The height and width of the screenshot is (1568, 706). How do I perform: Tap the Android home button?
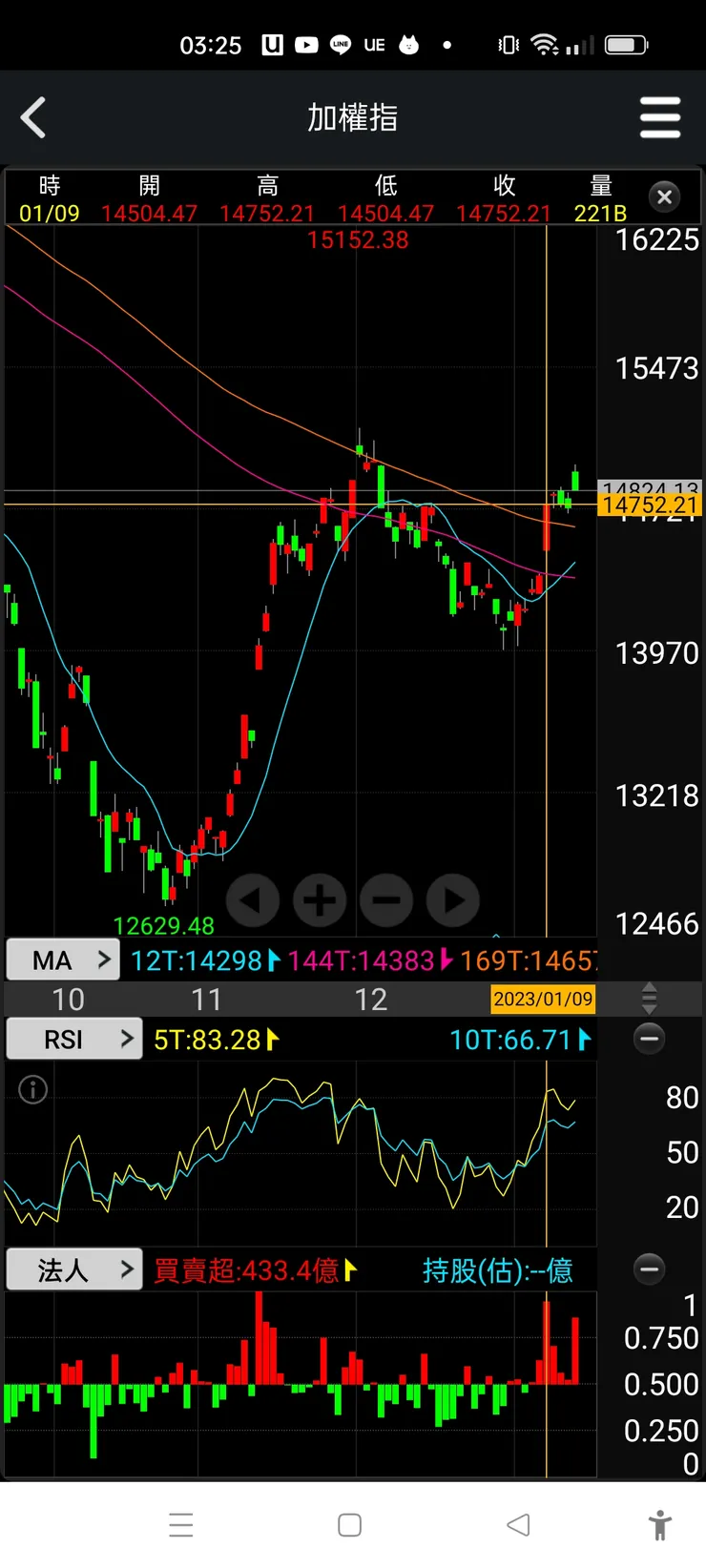pos(350,1524)
